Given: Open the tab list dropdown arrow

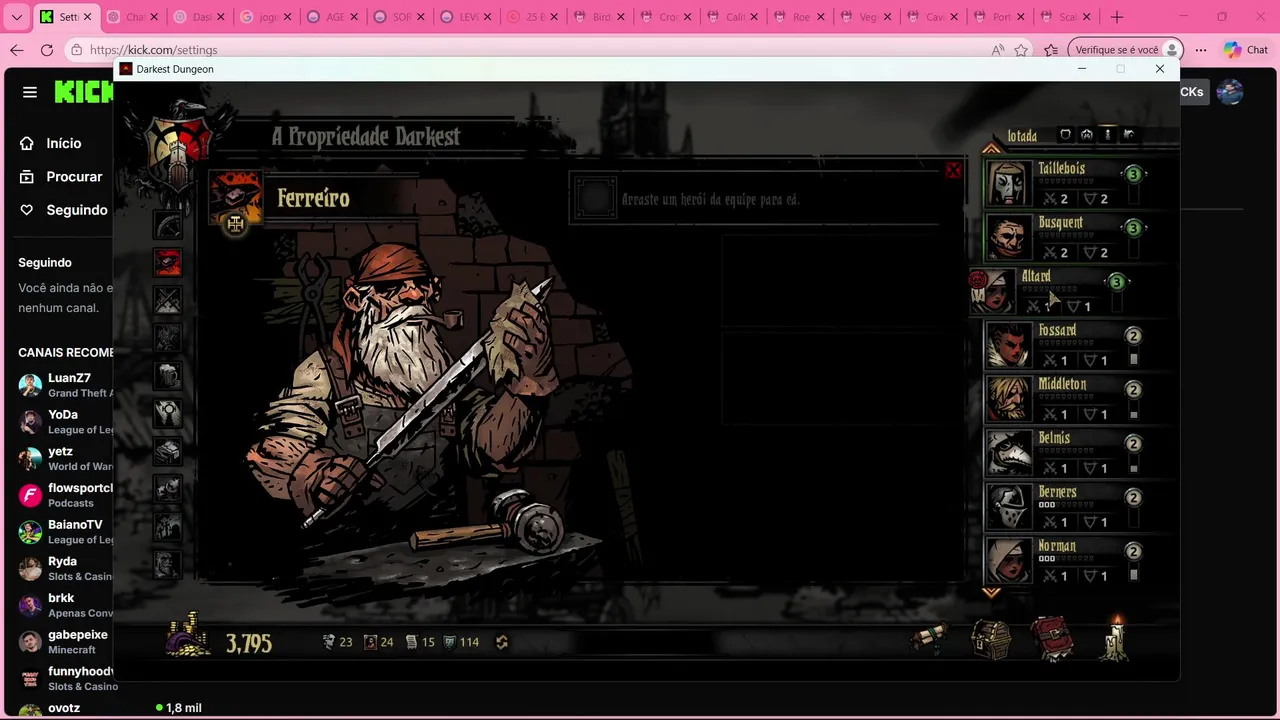Looking at the screenshot, I should click(x=16, y=17).
